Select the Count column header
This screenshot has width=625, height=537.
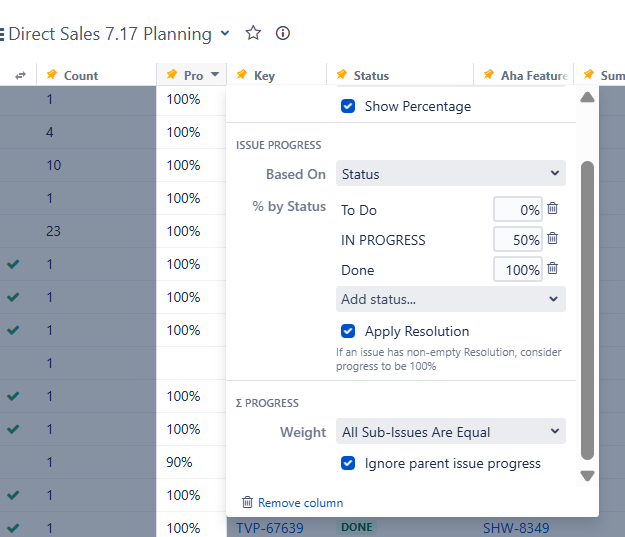pos(96,75)
